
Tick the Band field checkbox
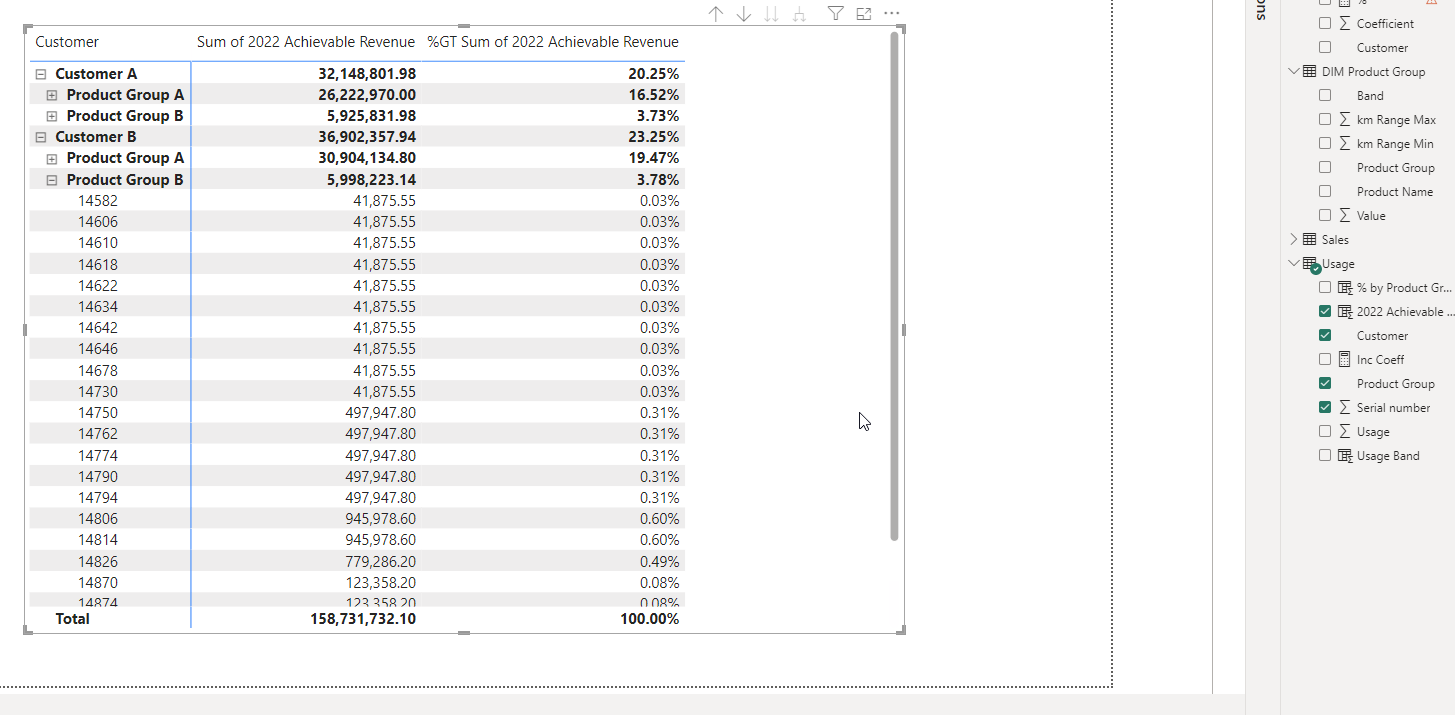pos(1325,95)
